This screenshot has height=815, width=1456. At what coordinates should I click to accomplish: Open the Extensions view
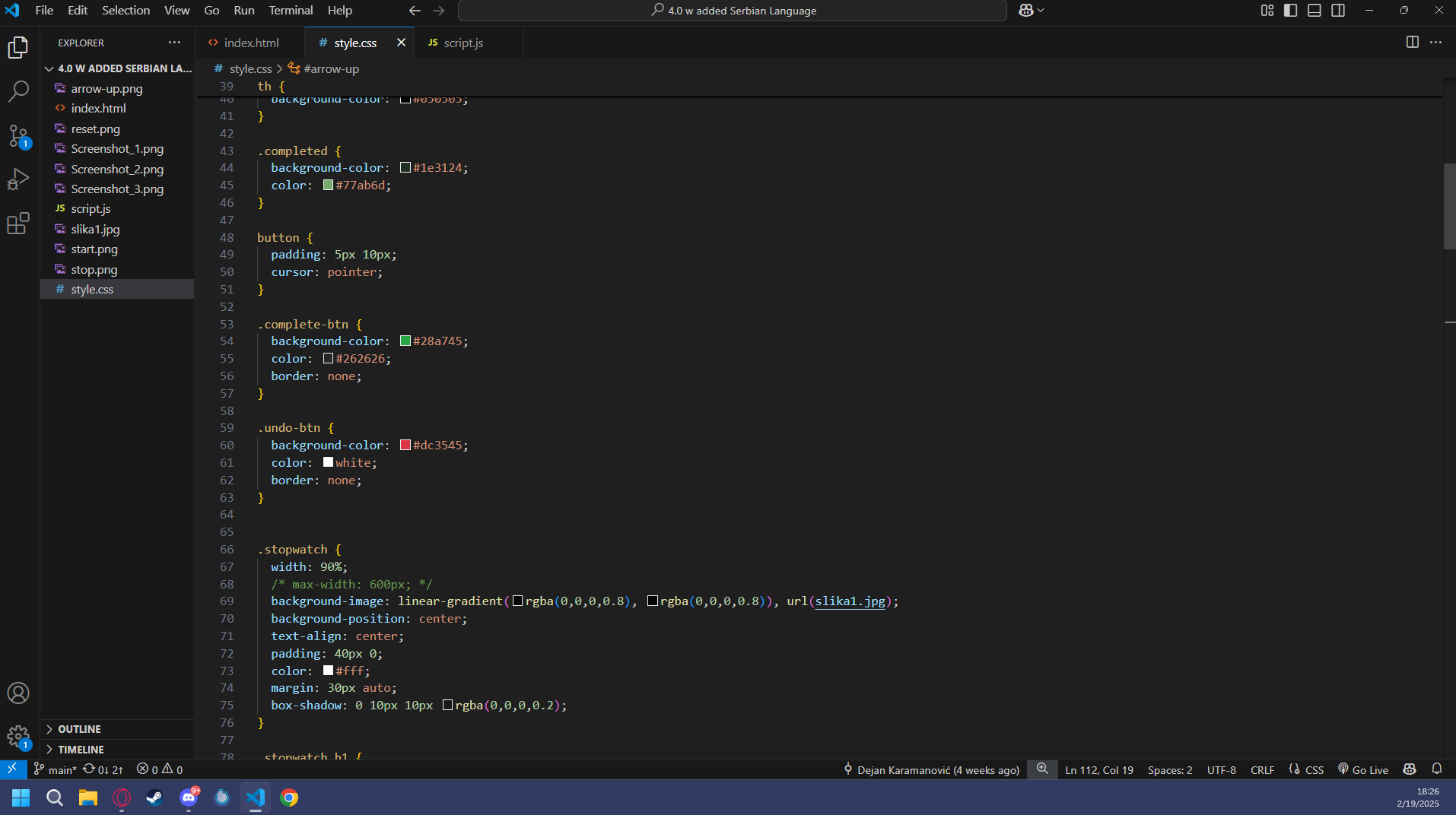coord(18,224)
